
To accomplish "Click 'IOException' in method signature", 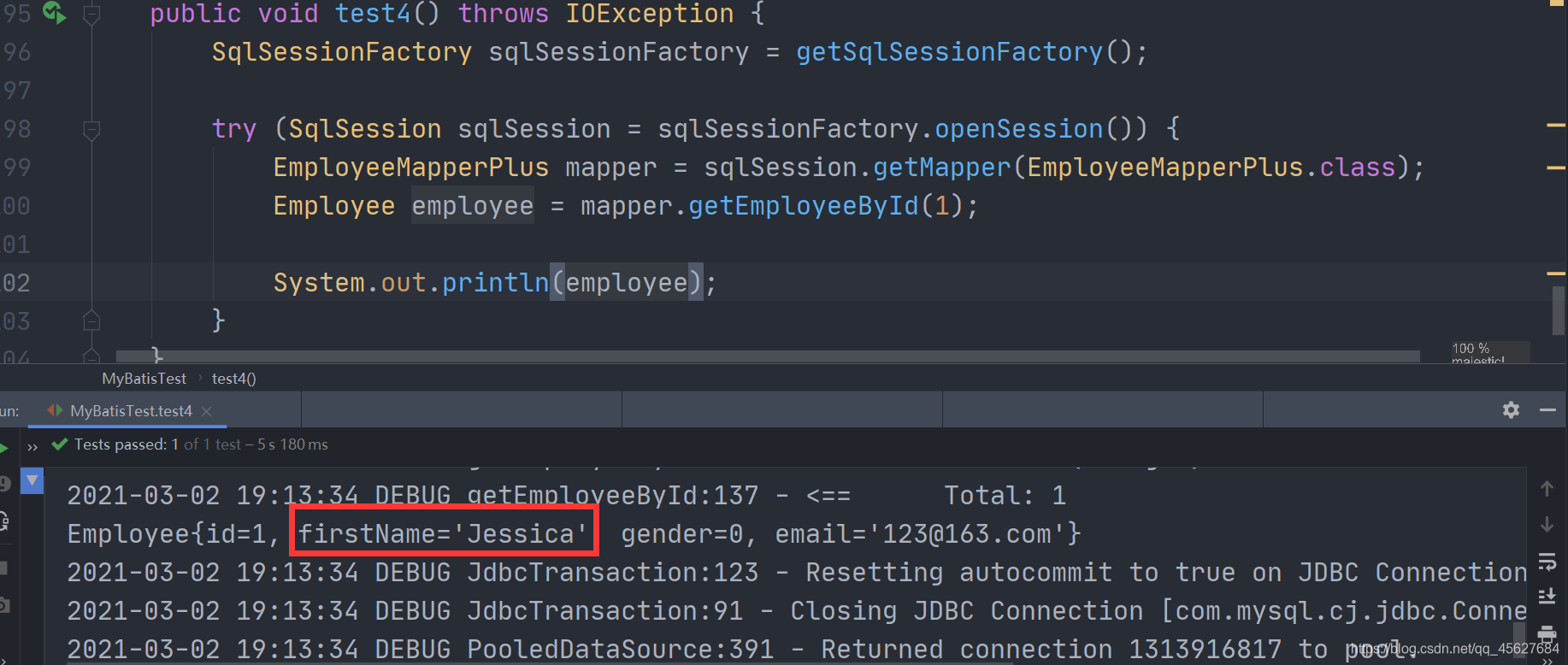I will click(650, 14).
